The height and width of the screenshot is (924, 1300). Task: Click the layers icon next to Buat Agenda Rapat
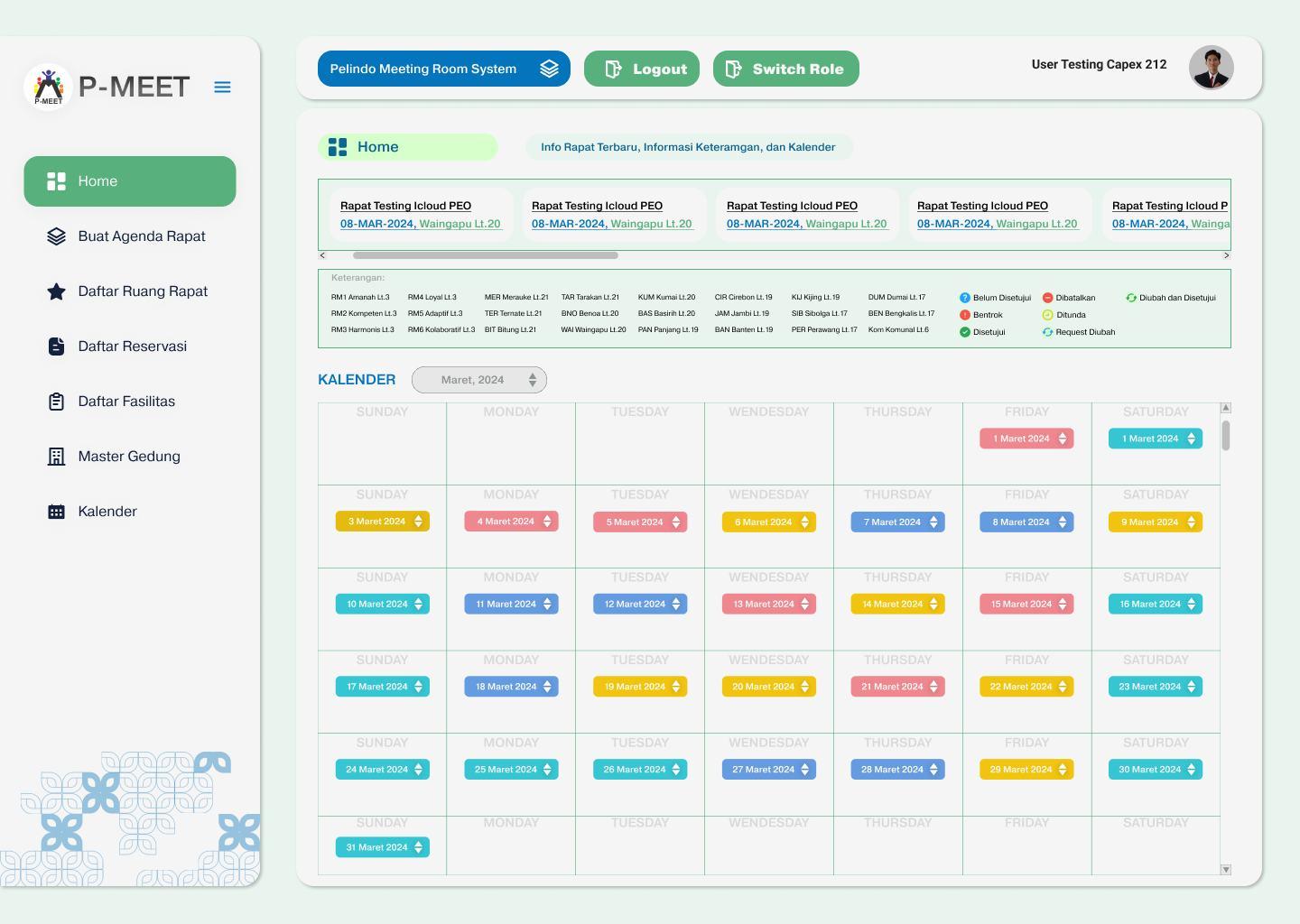(x=56, y=236)
